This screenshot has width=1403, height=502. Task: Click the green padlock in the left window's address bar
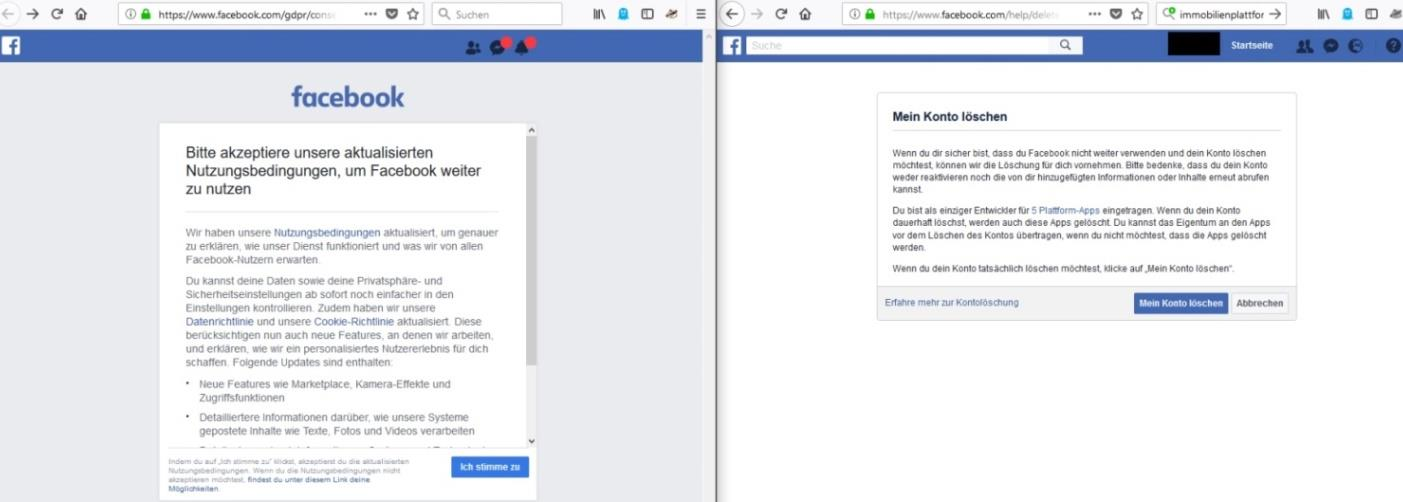[146, 15]
